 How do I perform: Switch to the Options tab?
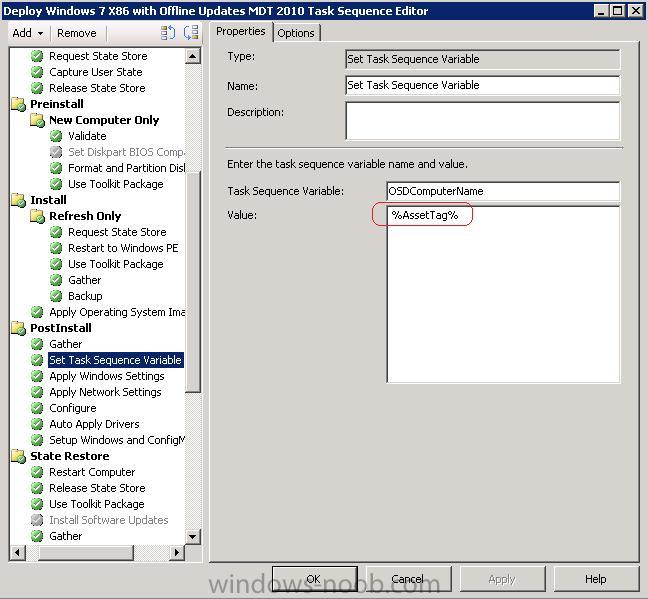click(x=296, y=33)
